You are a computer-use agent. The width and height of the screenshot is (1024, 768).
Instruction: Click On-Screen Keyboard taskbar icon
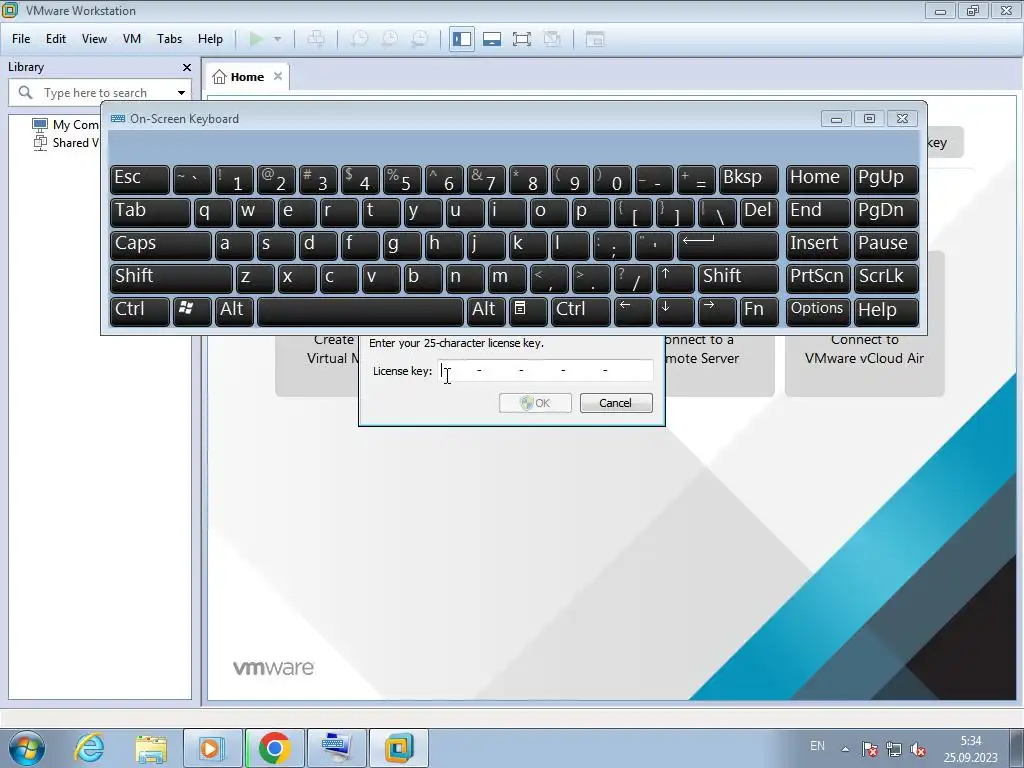[337, 748]
